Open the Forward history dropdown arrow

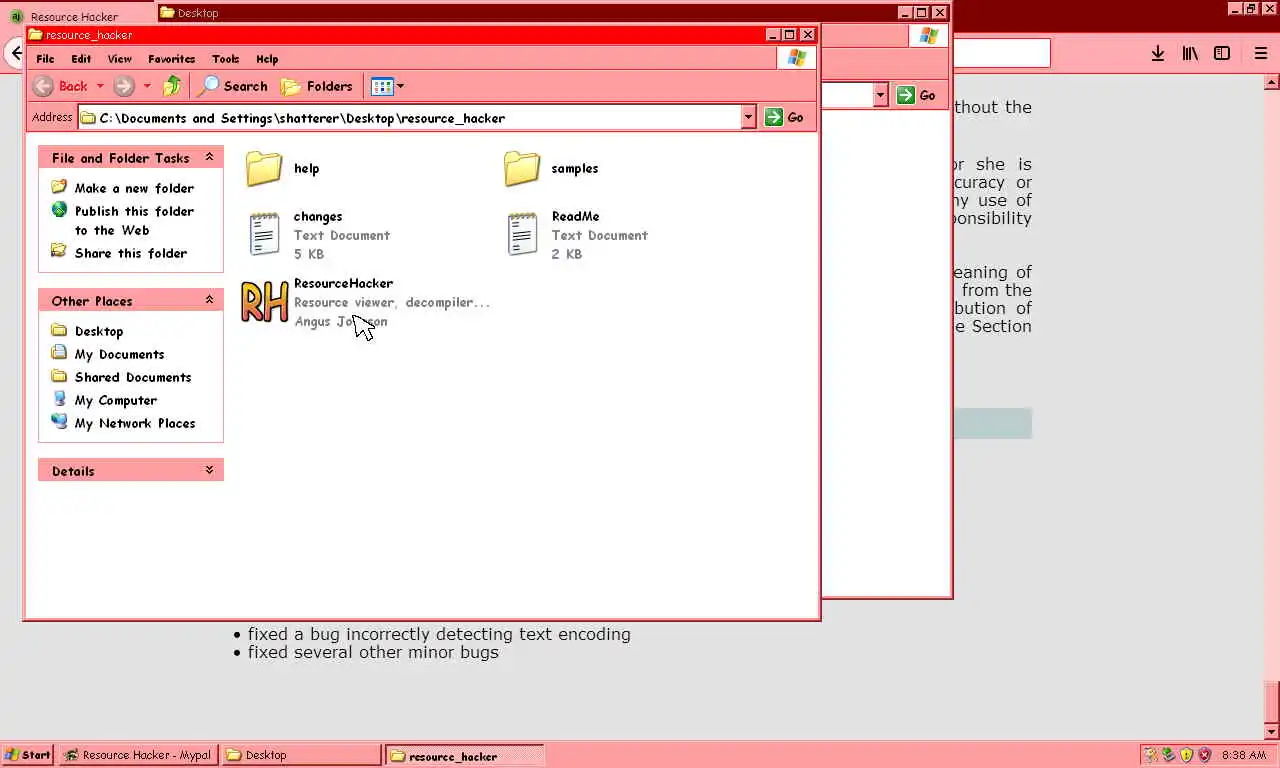[x=147, y=86]
